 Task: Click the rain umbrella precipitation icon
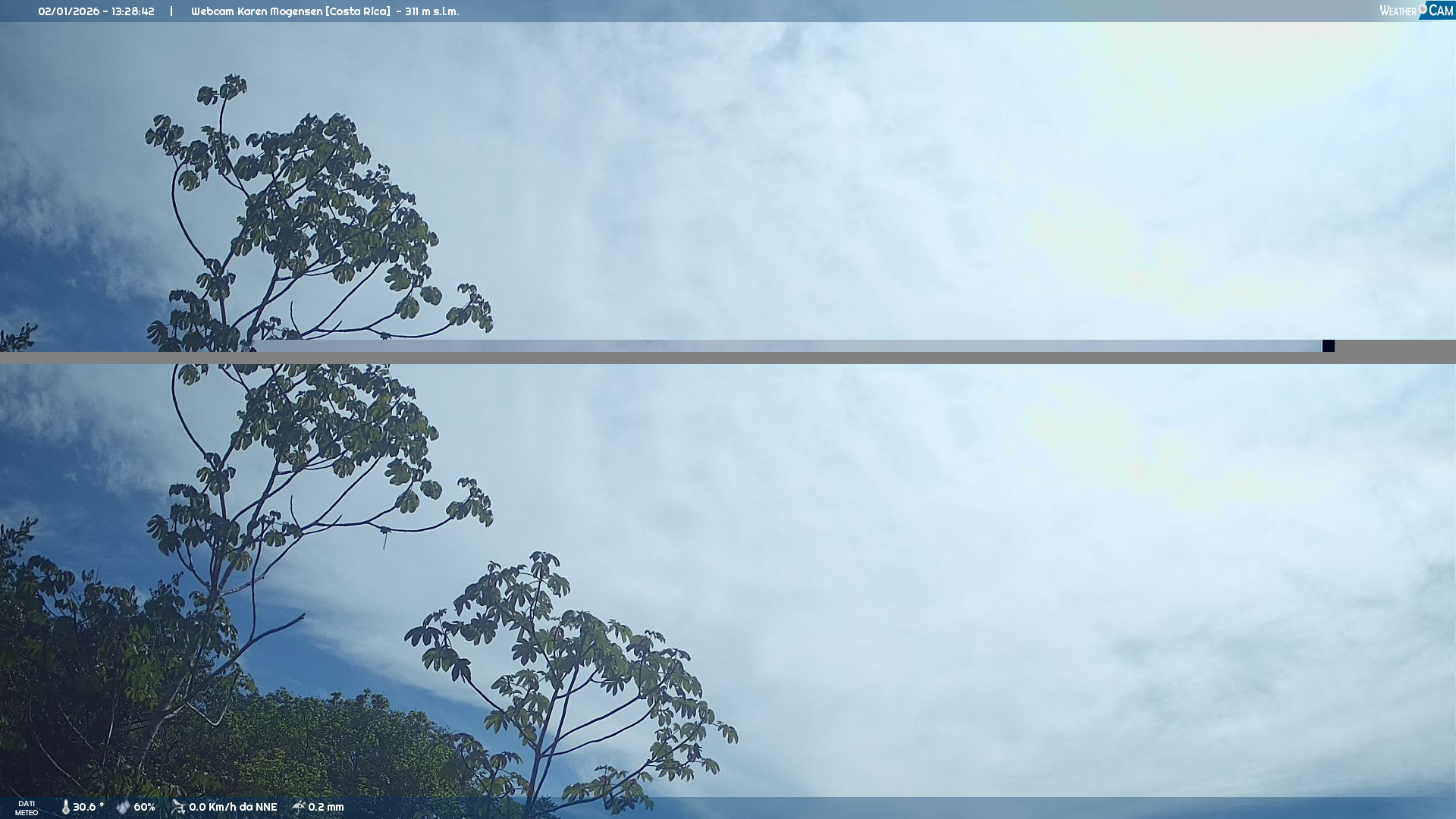299,806
